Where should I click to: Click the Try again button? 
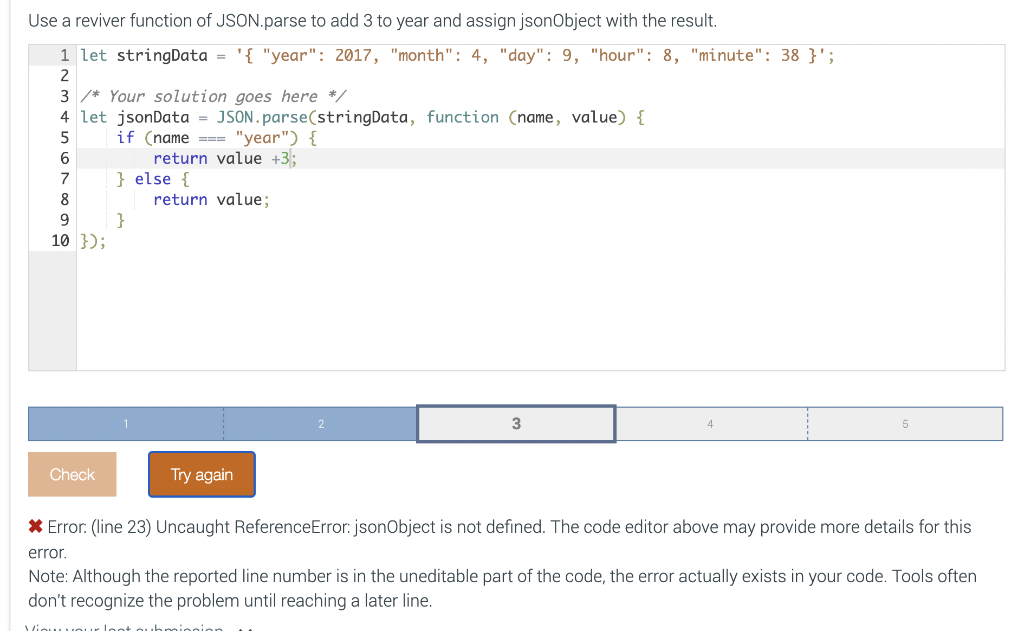point(201,473)
